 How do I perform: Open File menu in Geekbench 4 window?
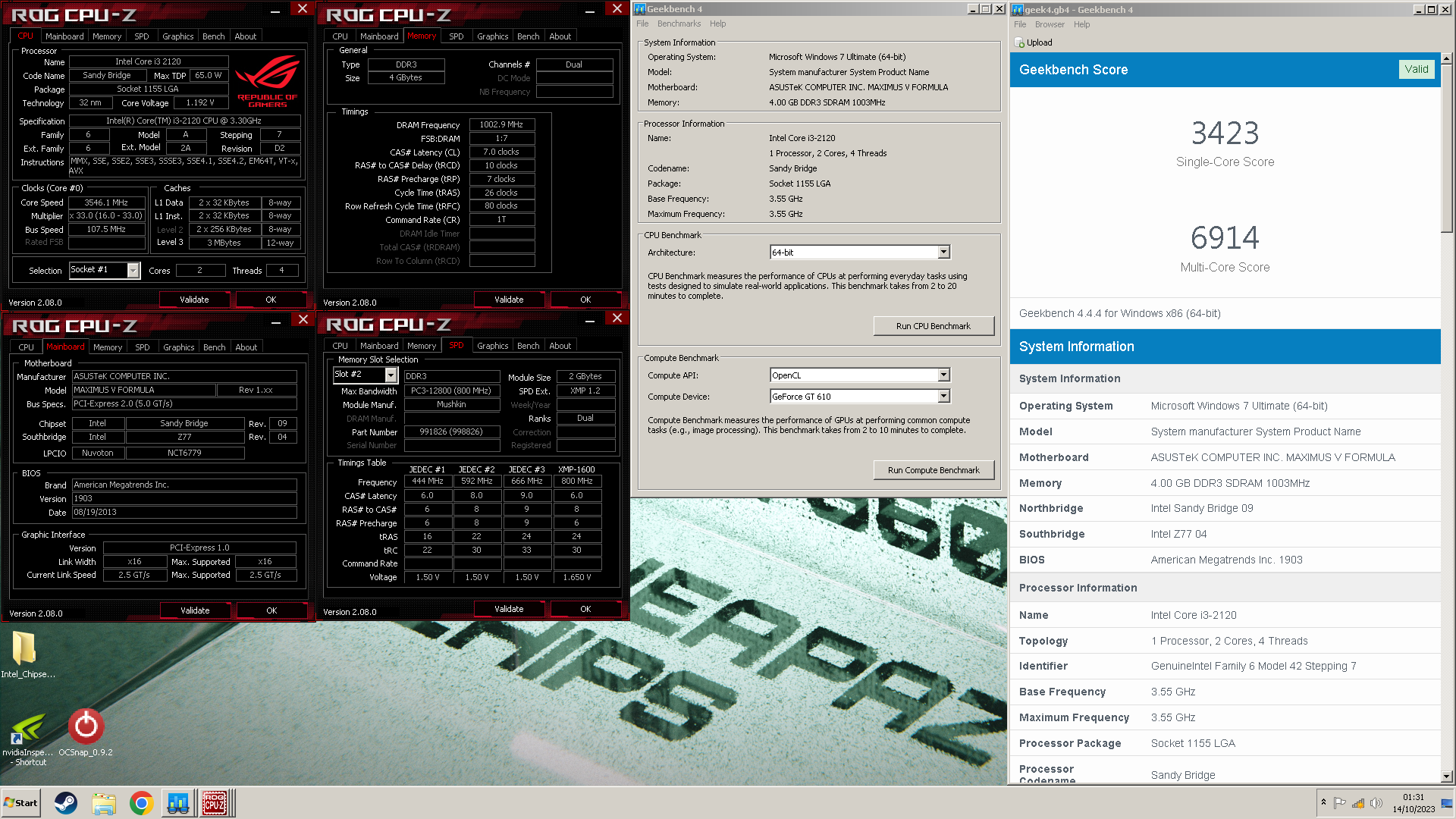pyautogui.click(x=642, y=24)
